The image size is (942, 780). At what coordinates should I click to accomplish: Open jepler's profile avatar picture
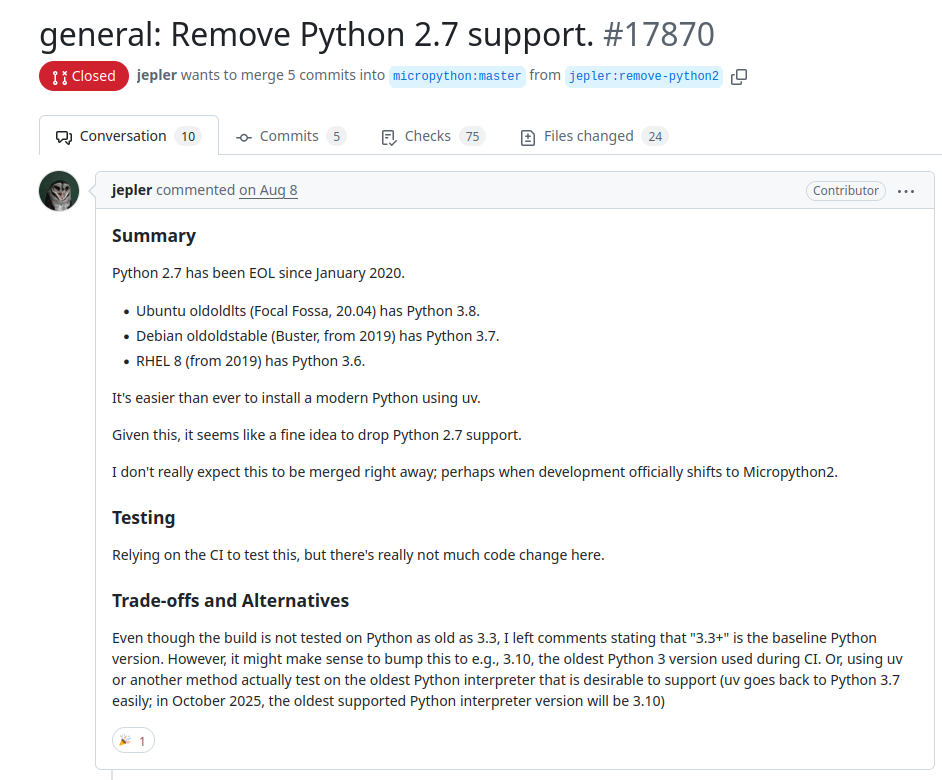point(59,191)
